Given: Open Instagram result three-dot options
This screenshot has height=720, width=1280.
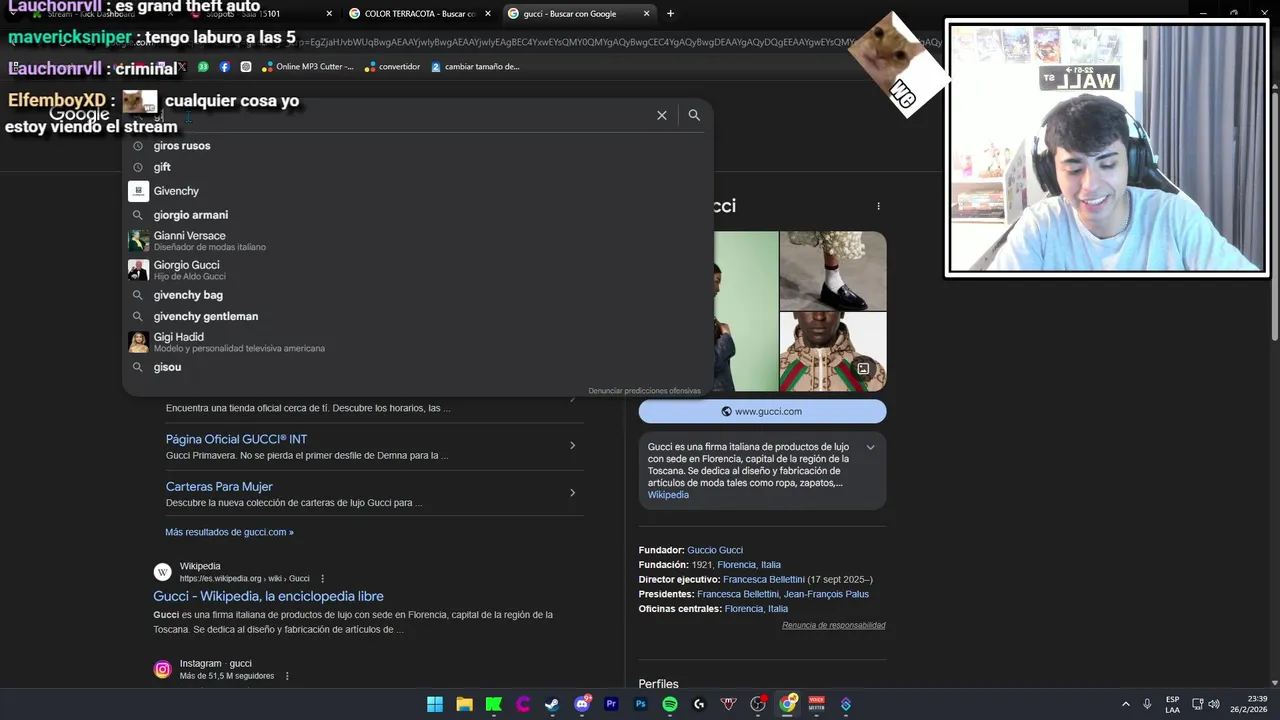Looking at the screenshot, I should click(x=287, y=676).
